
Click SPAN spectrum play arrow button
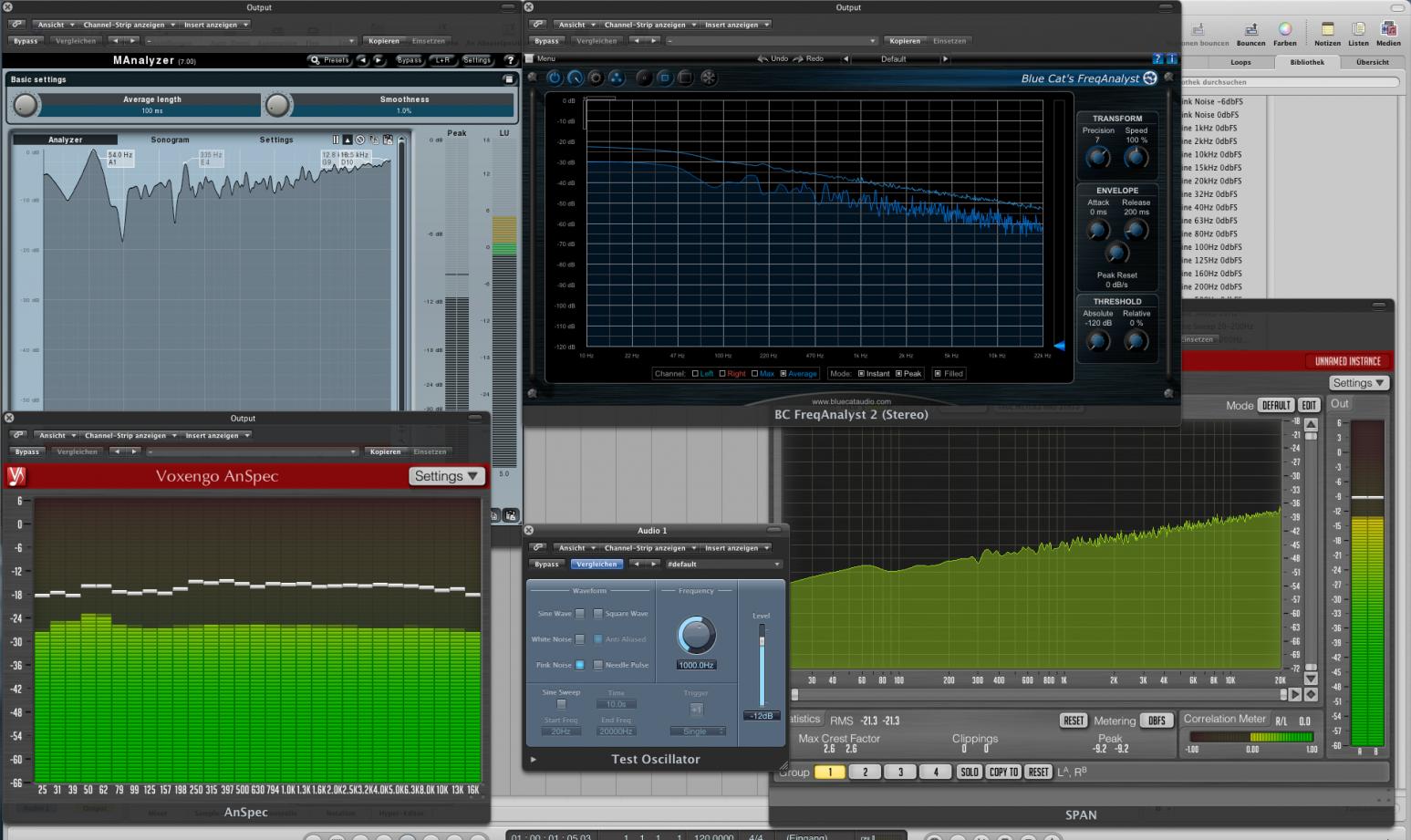[1294, 695]
